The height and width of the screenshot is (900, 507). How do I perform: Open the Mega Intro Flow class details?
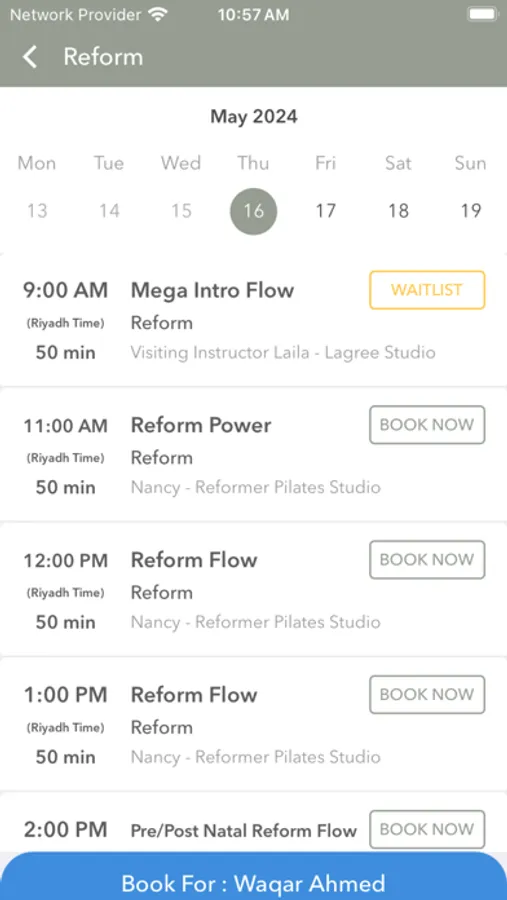point(212,290)
